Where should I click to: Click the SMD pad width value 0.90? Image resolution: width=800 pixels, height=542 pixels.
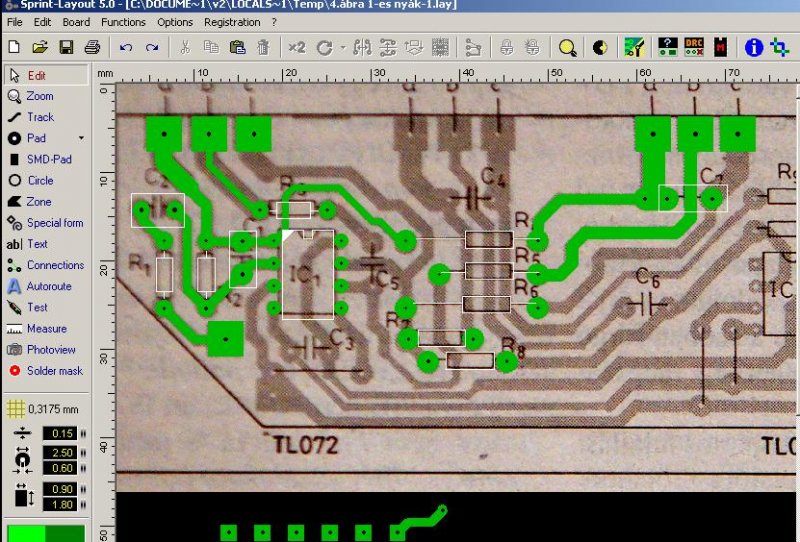[x=59, y=489]
